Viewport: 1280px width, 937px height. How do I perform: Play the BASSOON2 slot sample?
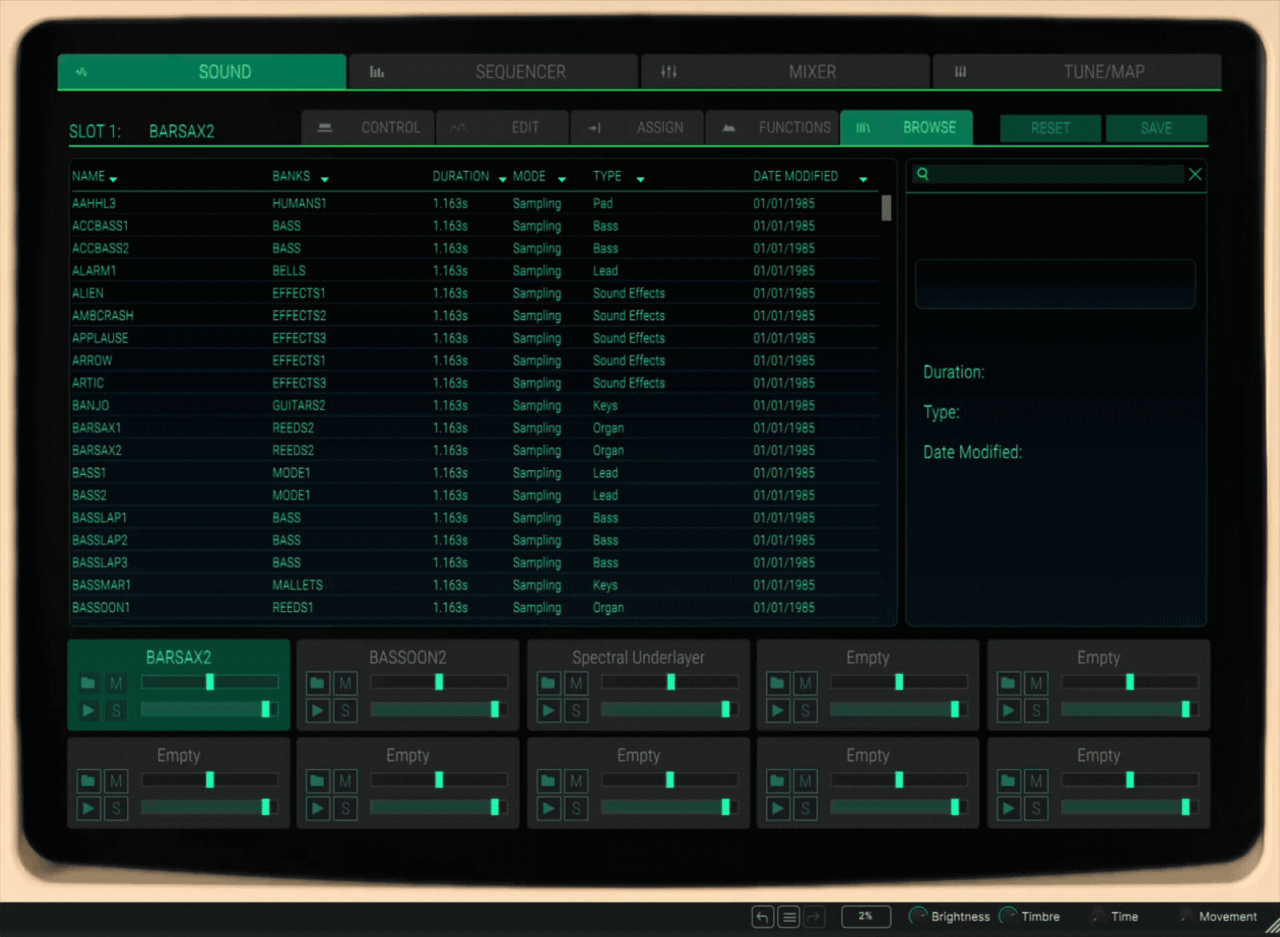(318, 710)
